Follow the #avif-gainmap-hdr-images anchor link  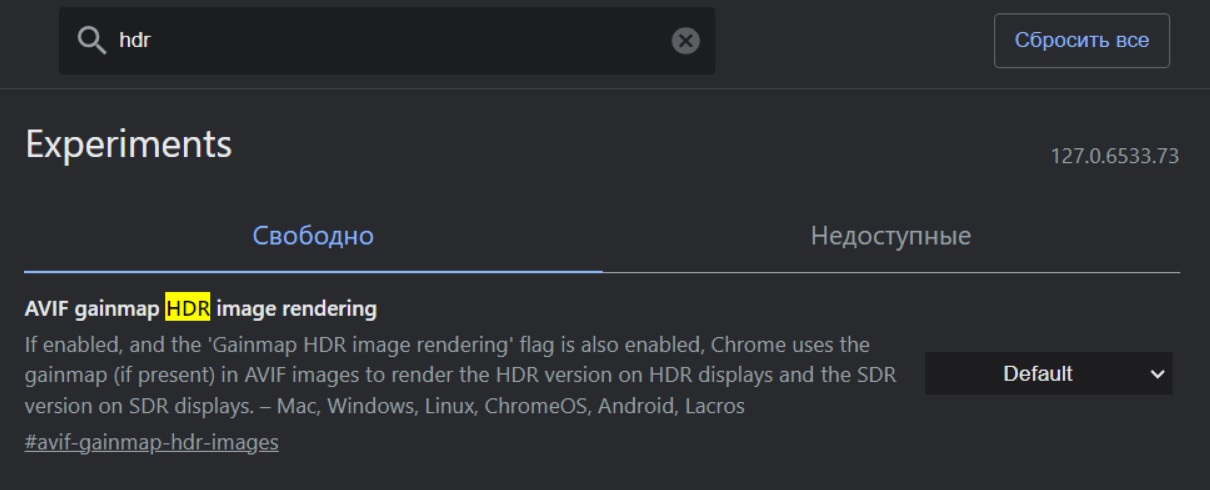coord(151,442)
